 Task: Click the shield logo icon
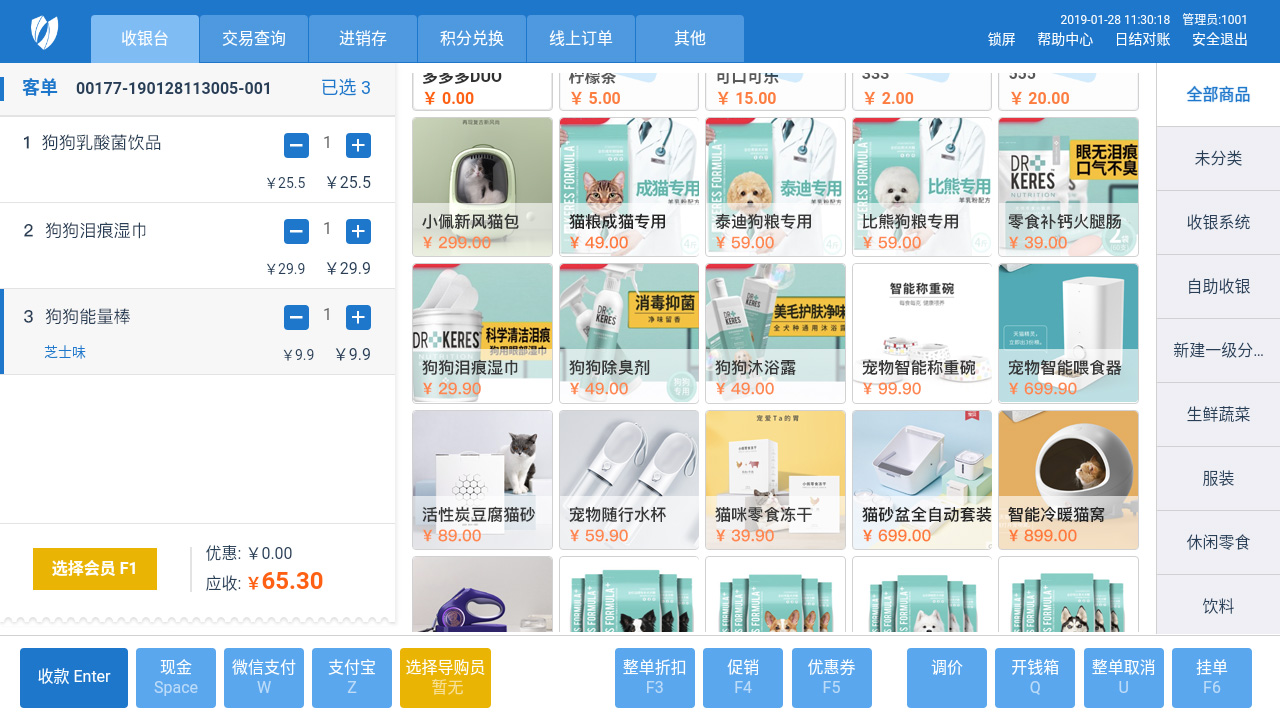tap(45, 32)
